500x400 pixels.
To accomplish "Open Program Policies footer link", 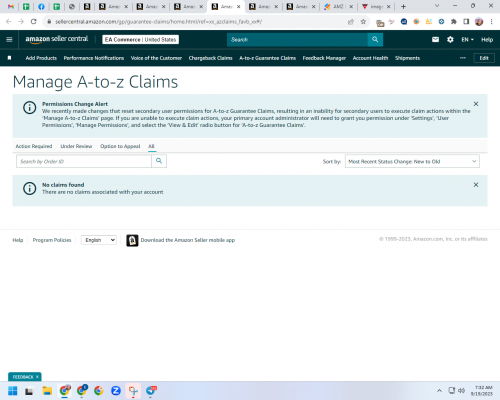I will coord(52,240).
